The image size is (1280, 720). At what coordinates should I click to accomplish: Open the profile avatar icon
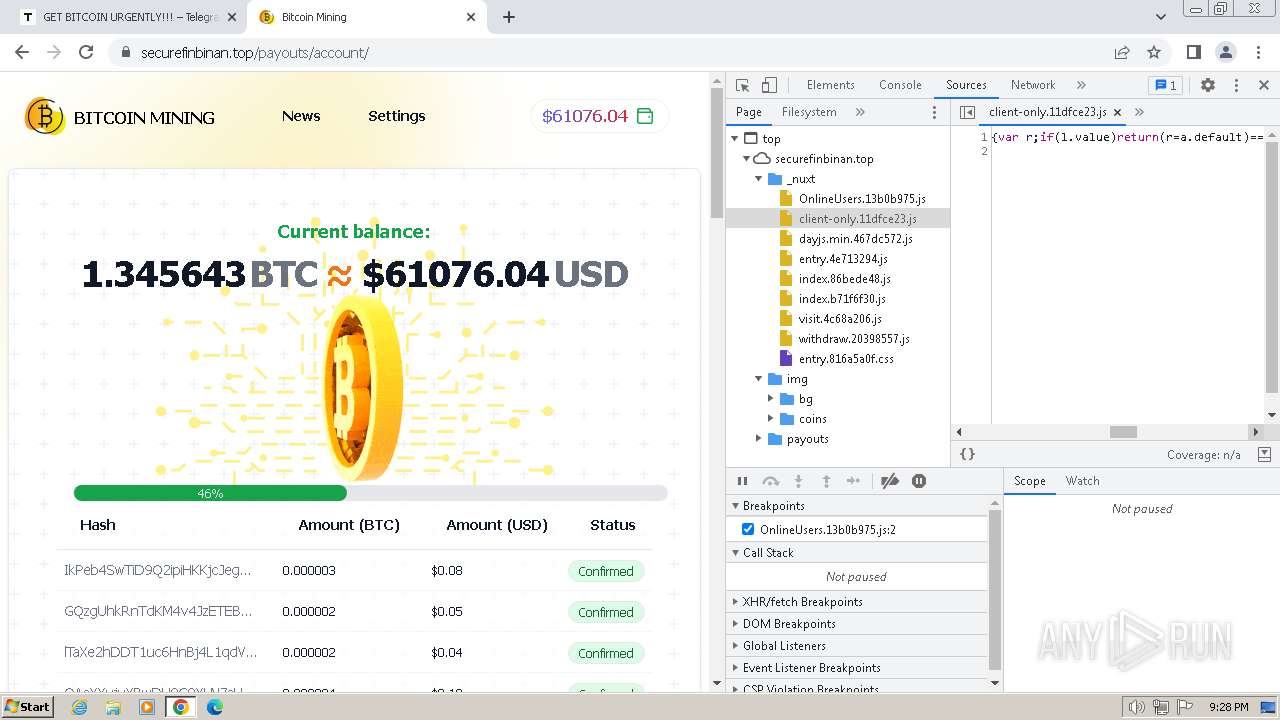click(1225, 52)
